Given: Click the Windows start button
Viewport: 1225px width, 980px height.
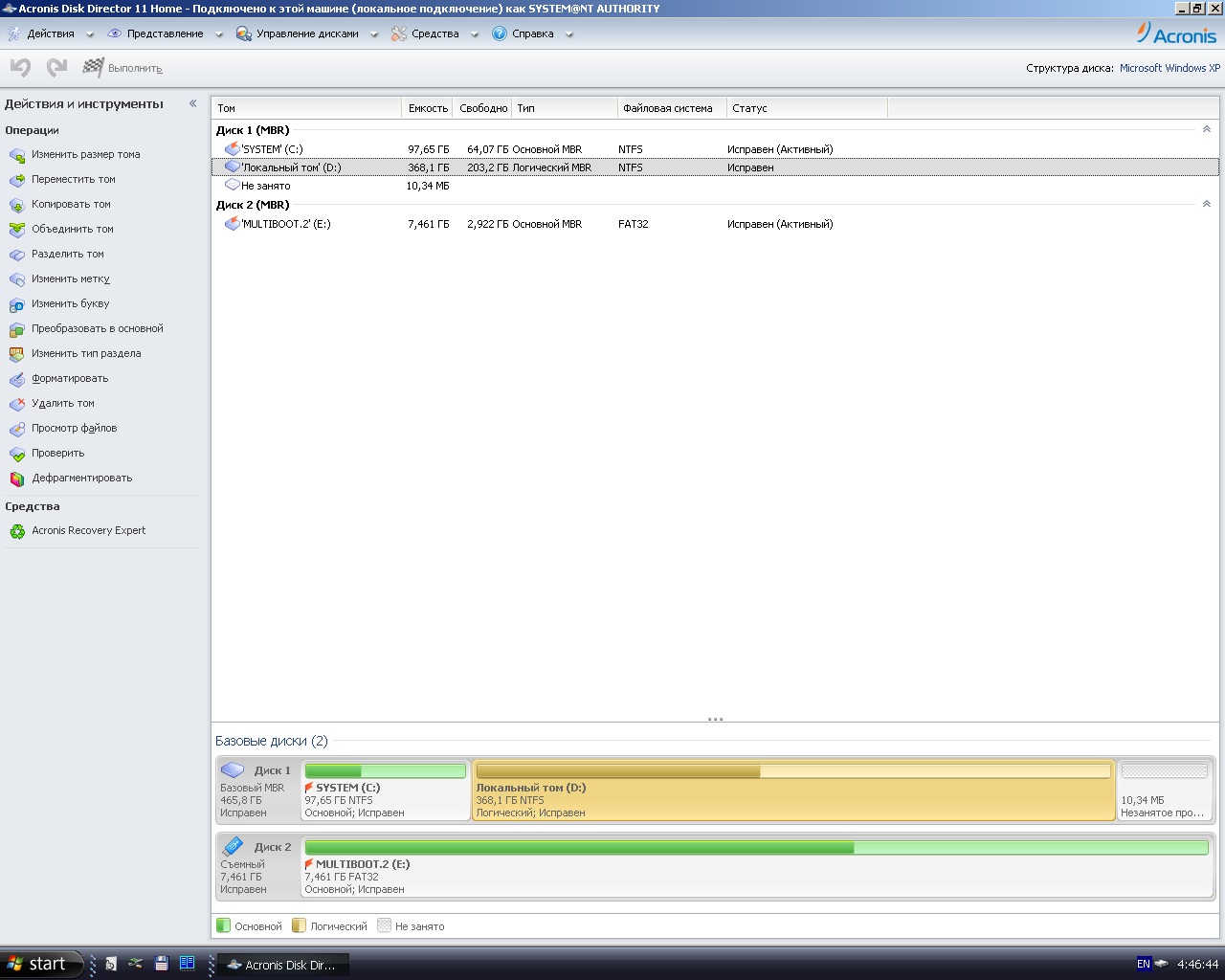Looking at the screenshot, I should coord(38,964).
